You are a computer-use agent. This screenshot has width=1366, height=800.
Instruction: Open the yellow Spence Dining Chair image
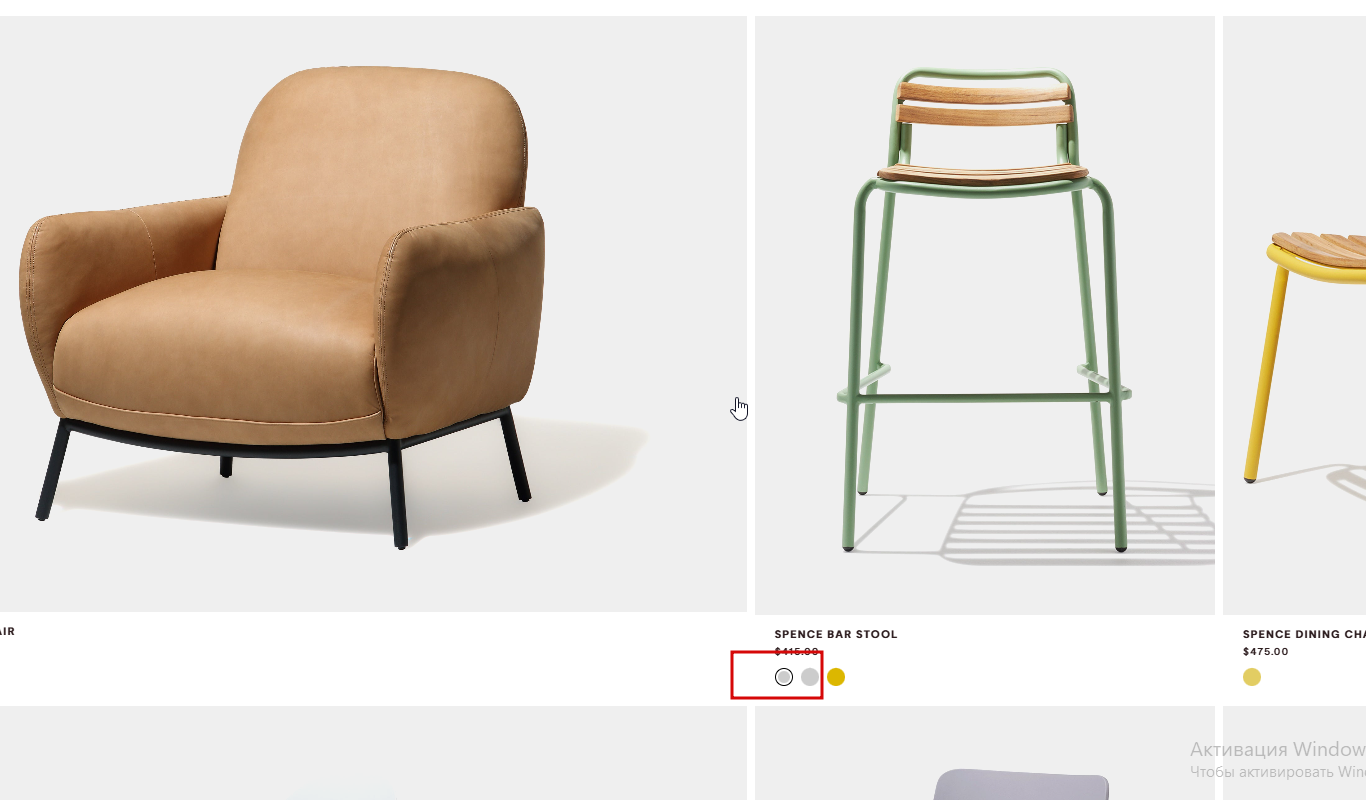[1295, 315]
